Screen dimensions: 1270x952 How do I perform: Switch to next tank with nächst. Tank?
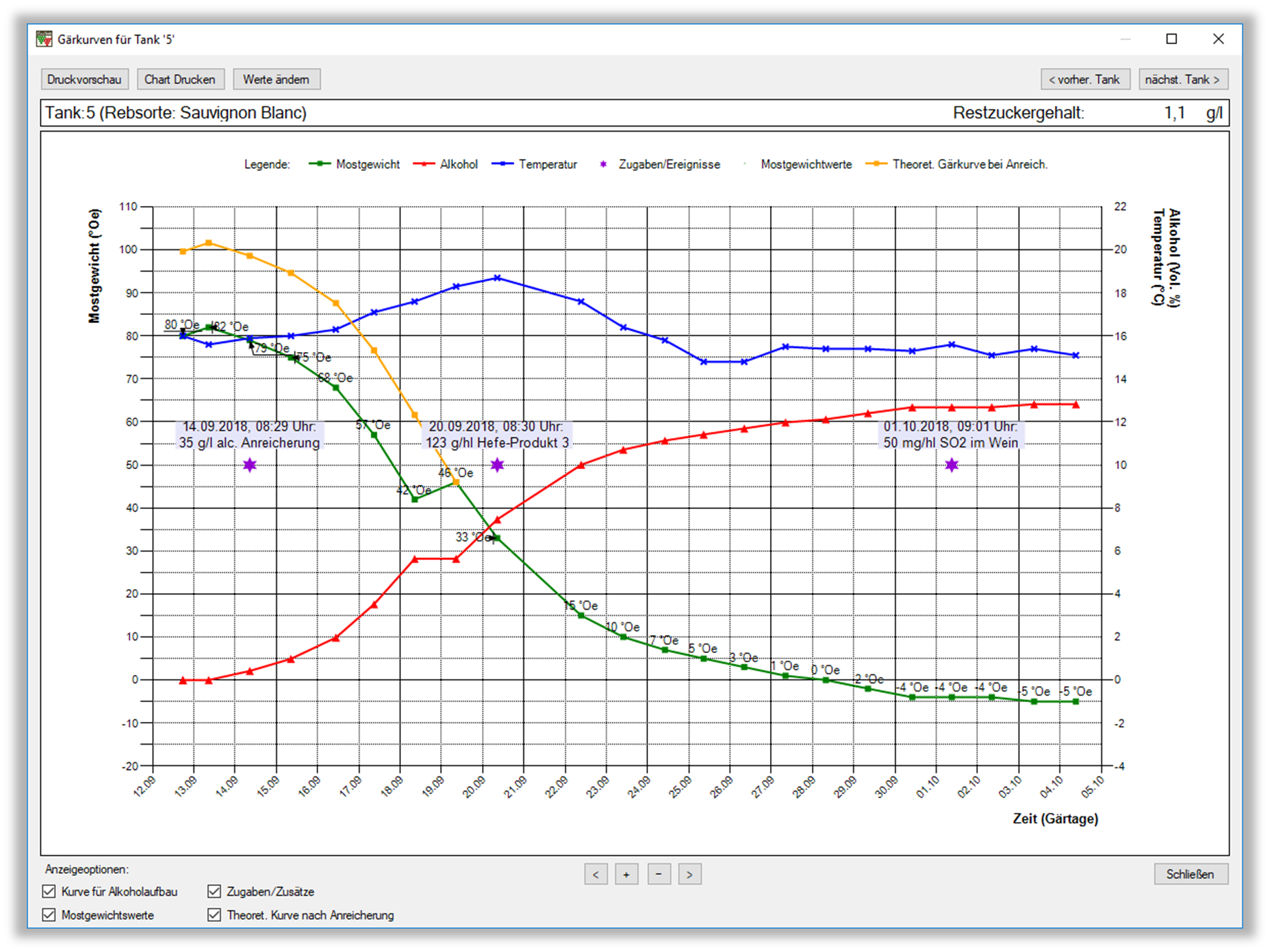click(x=1182, y=79)
